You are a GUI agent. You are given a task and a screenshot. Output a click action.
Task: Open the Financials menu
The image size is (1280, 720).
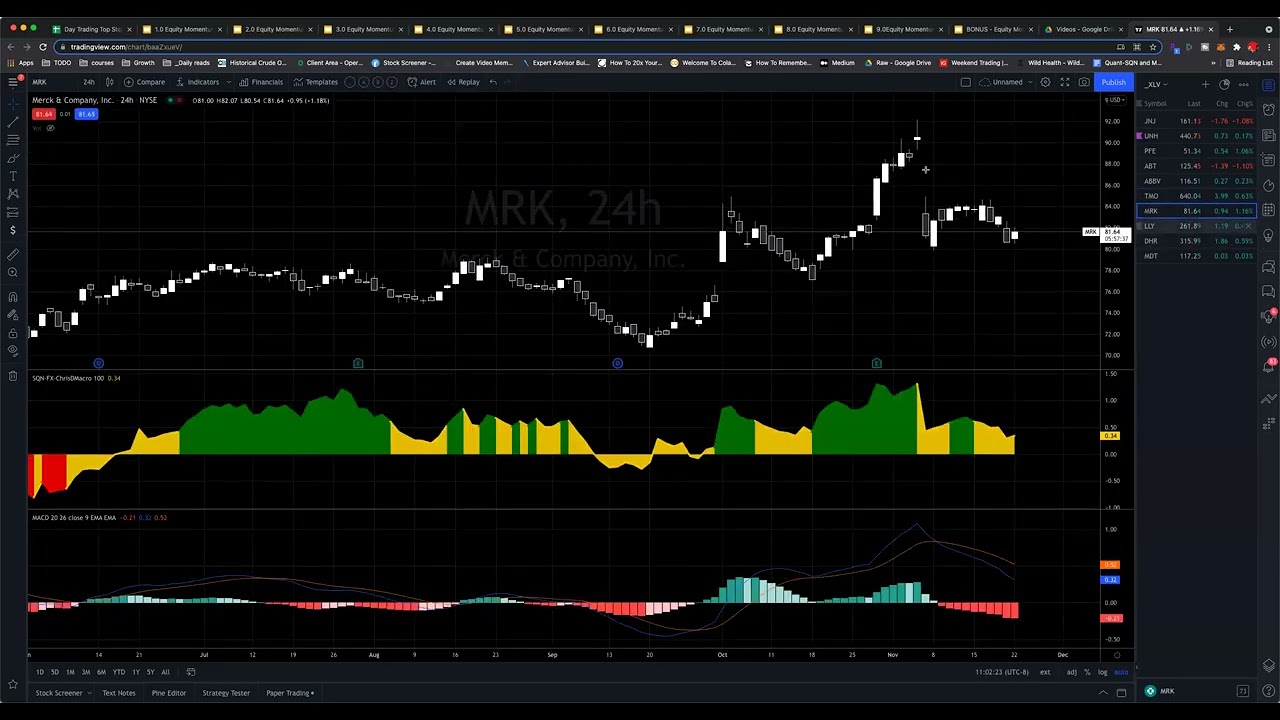click(260, 82)
